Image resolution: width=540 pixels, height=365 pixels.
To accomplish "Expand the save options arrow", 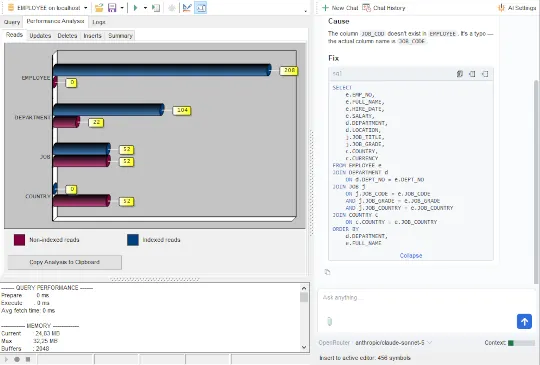I will point(122,8).
